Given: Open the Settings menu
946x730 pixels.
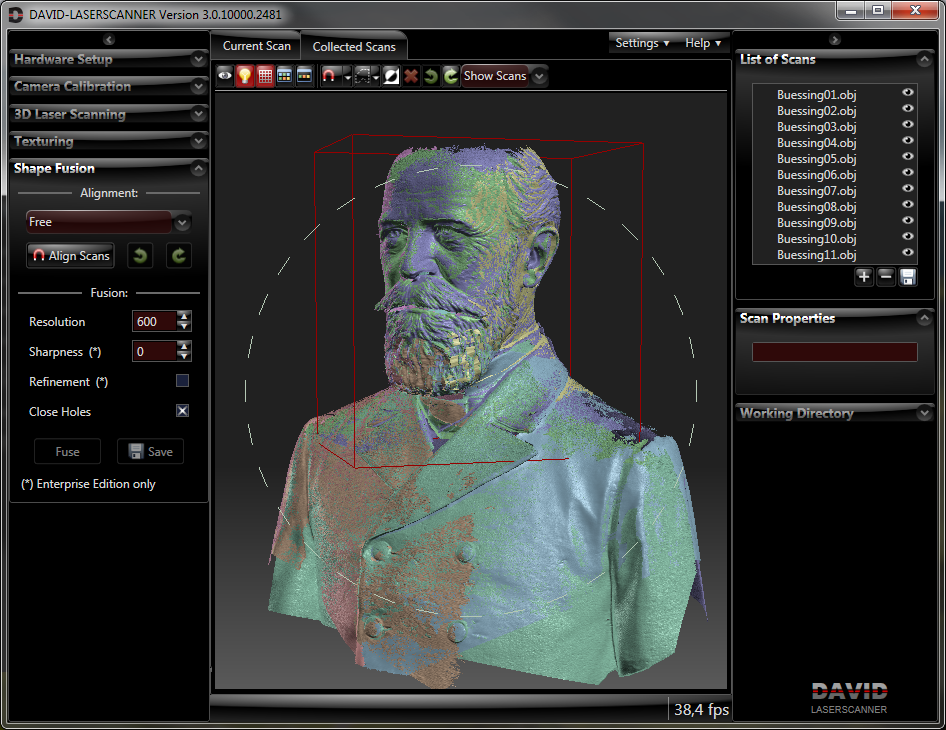Looking at the screenshot, I should (x=642, y=43).
